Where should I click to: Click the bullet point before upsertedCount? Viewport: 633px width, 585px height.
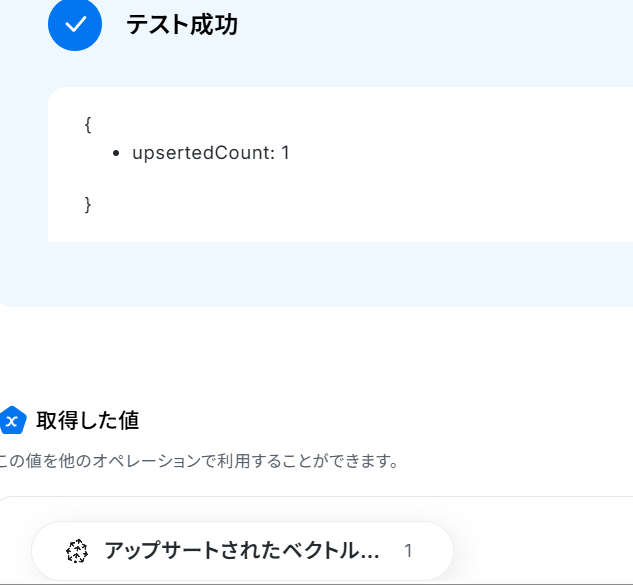pyautogui.click(x=118, y=154)
